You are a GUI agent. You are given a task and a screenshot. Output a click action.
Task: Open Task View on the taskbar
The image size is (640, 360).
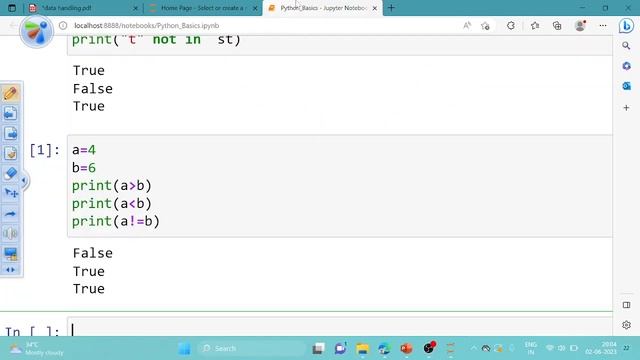click(x=318, y=348)
